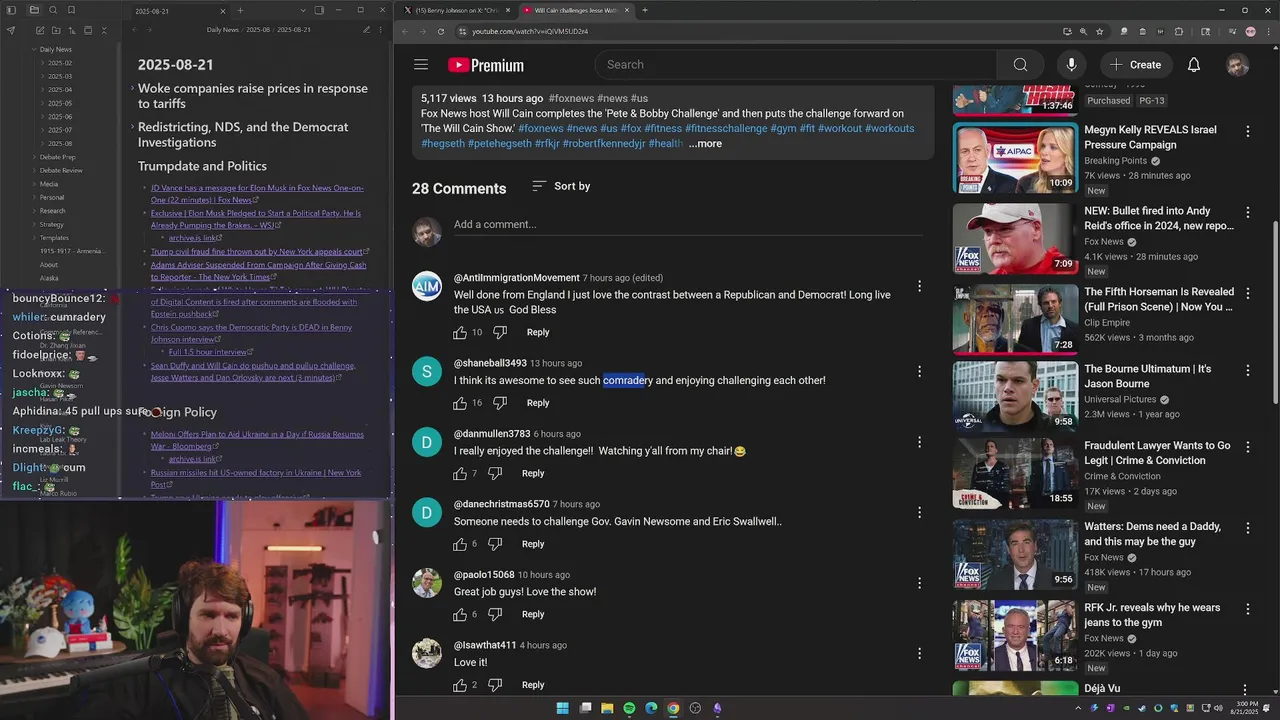This screenshot has width=1280, height=720.
Task: Open 'Watters: Dems need a Daddy' thumbnail
Action: (1015, 553)
